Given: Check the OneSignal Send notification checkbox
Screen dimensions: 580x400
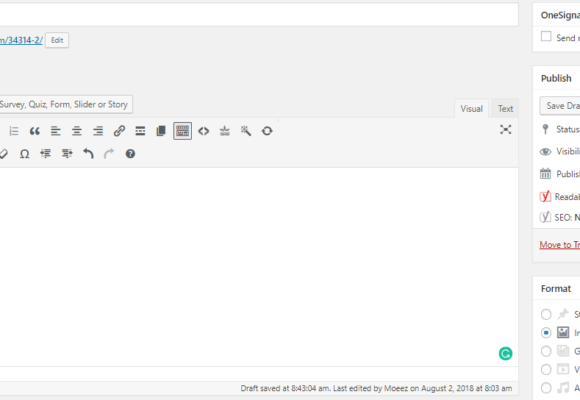Looking at the screenshot, I should (x=546, y=36).
